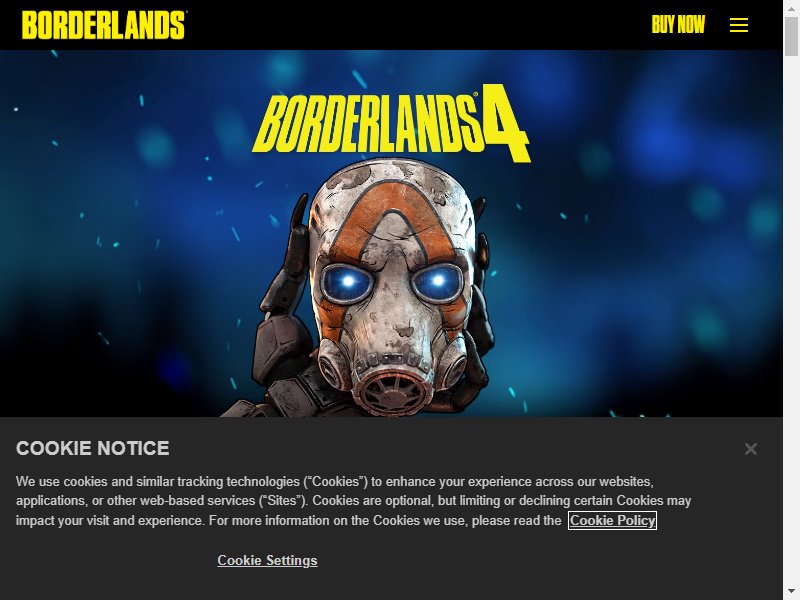Click the Psycho mask's respirator vent
The width and height of the screenshot is (800, 600).
tap(392, 391)
